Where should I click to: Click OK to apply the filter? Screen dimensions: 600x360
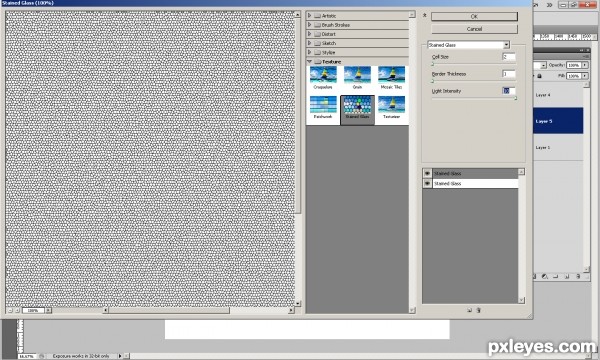click(474, 16)
